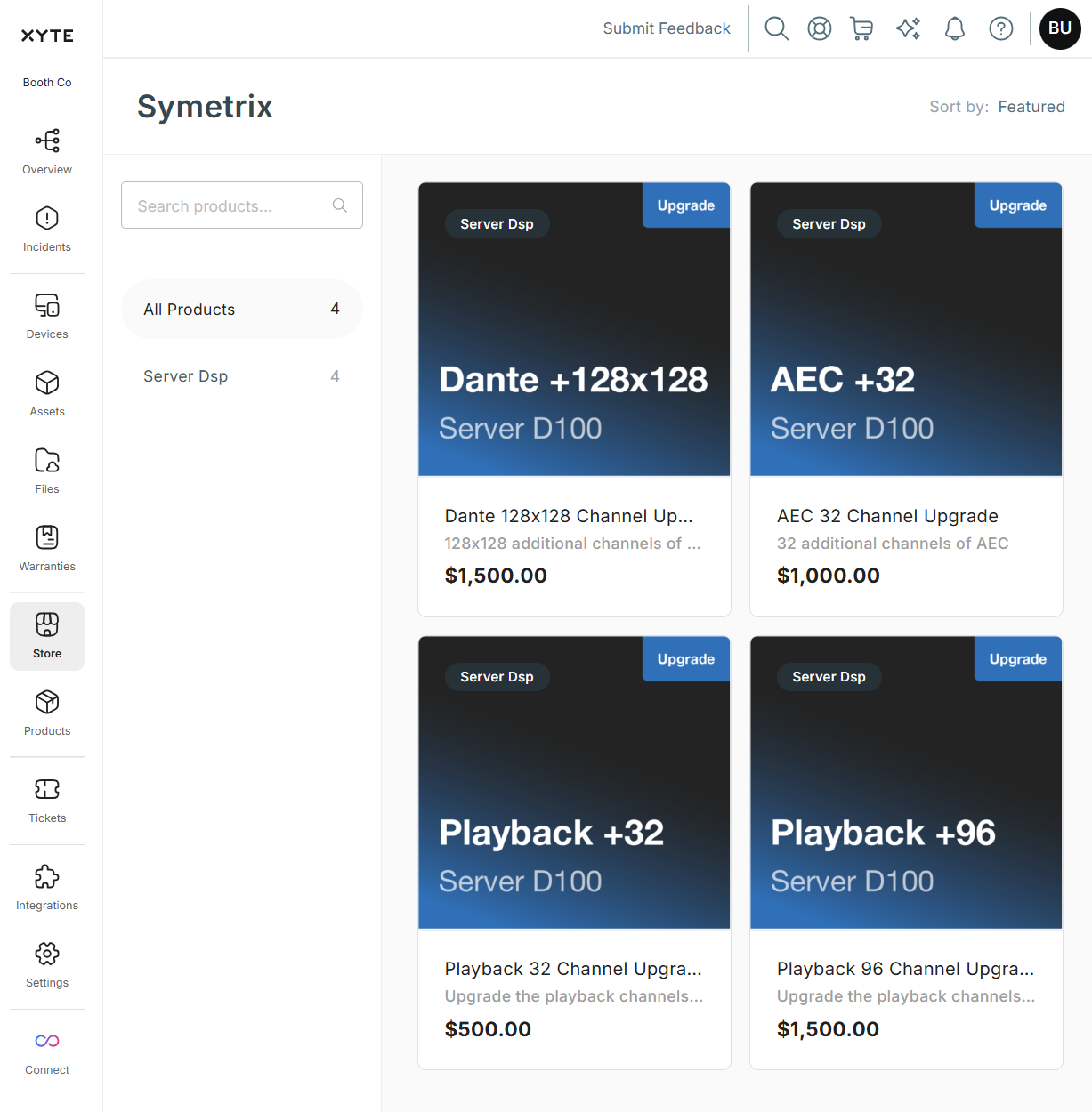Click Upgrade badge on Playback +96 card
The width and height of the screenshot is (1092, 1112).
pyautogui.click(x=1018, y=659)
